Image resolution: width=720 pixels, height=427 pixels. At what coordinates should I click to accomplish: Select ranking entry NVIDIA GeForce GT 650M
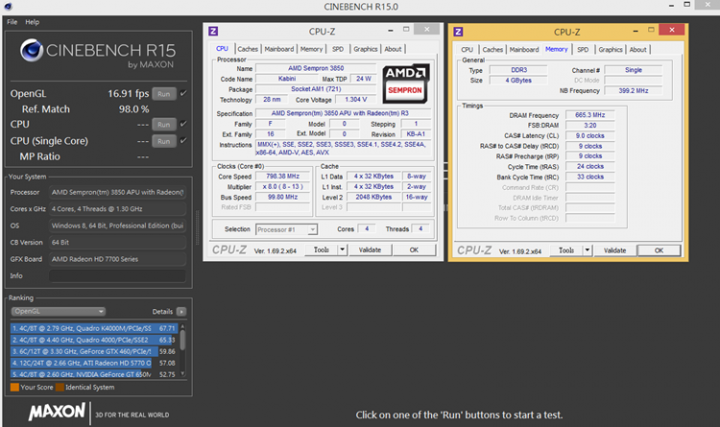[94, 374]
